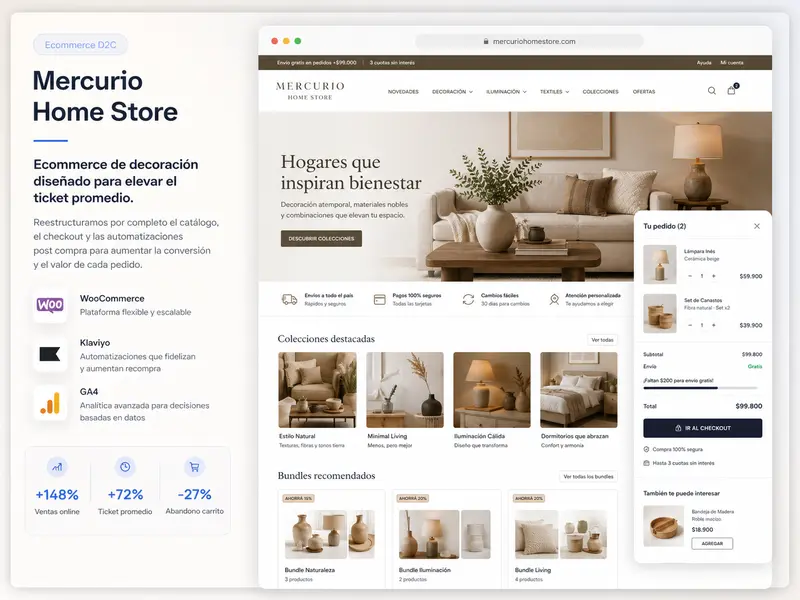
Task: Click the 3 cuotas sin interés announcement text
Action: (x=392, y=63)
